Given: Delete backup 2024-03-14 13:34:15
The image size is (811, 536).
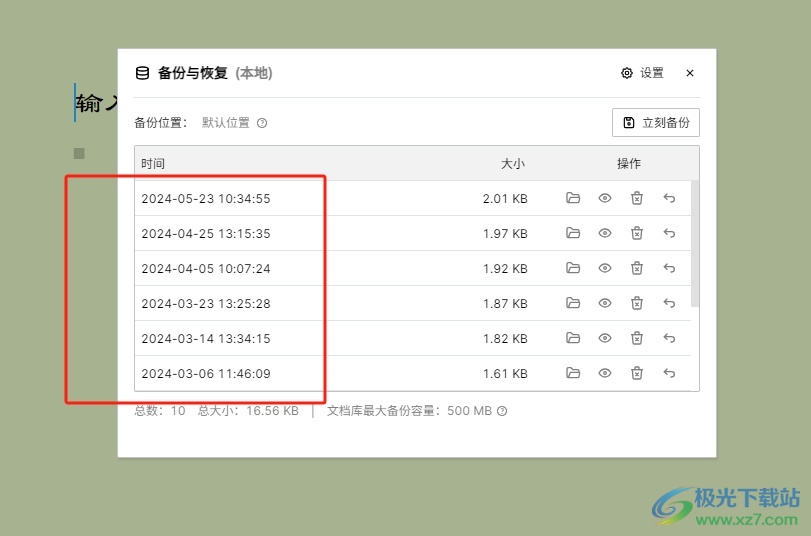Looking at the screenshot, I should pos(637,338).
